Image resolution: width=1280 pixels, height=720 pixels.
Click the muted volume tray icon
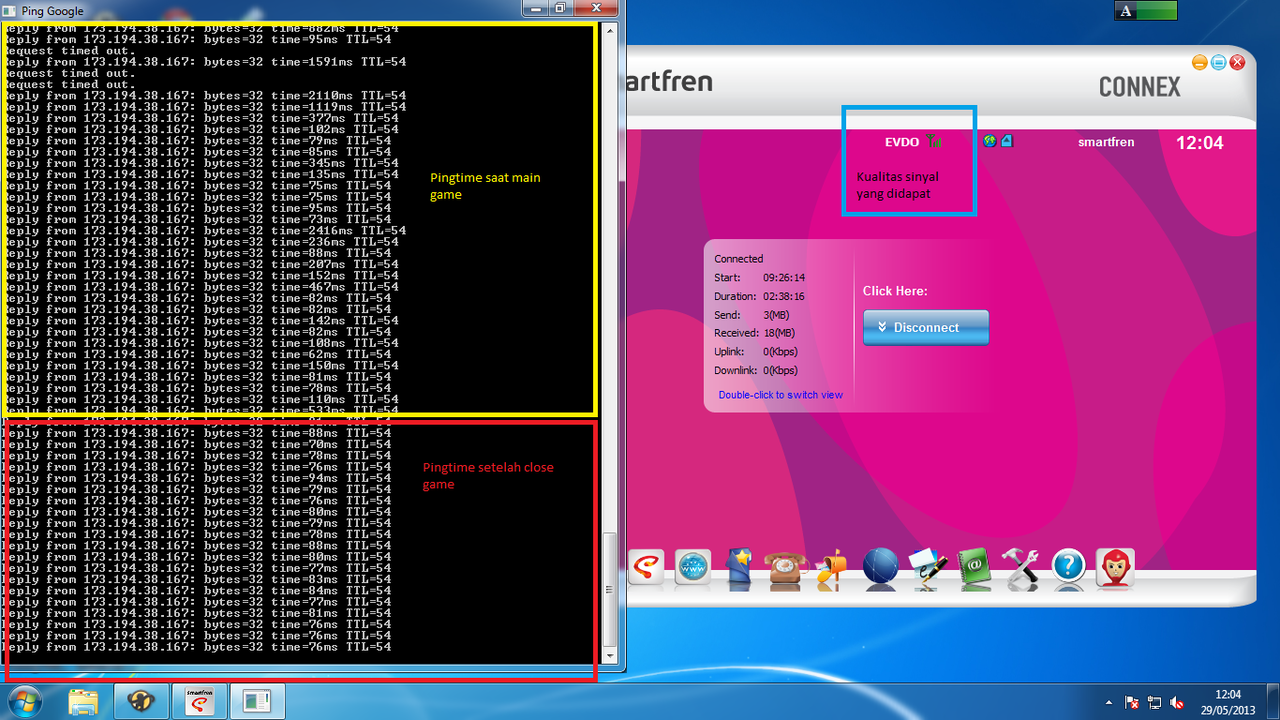pyautogui.click(x=1177, y=702)
